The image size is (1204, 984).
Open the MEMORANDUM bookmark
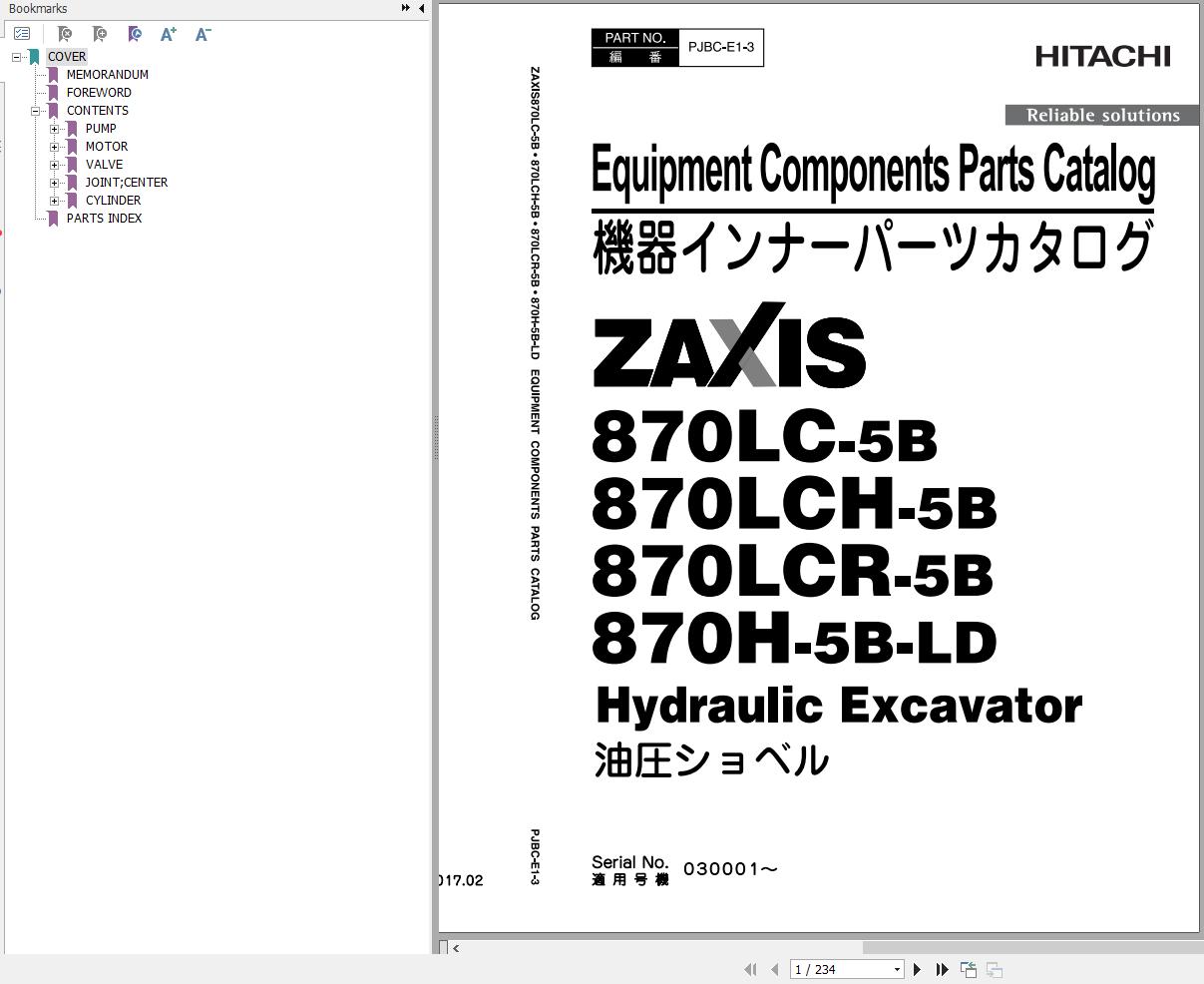pyautogui.click(x=108, y=75)
